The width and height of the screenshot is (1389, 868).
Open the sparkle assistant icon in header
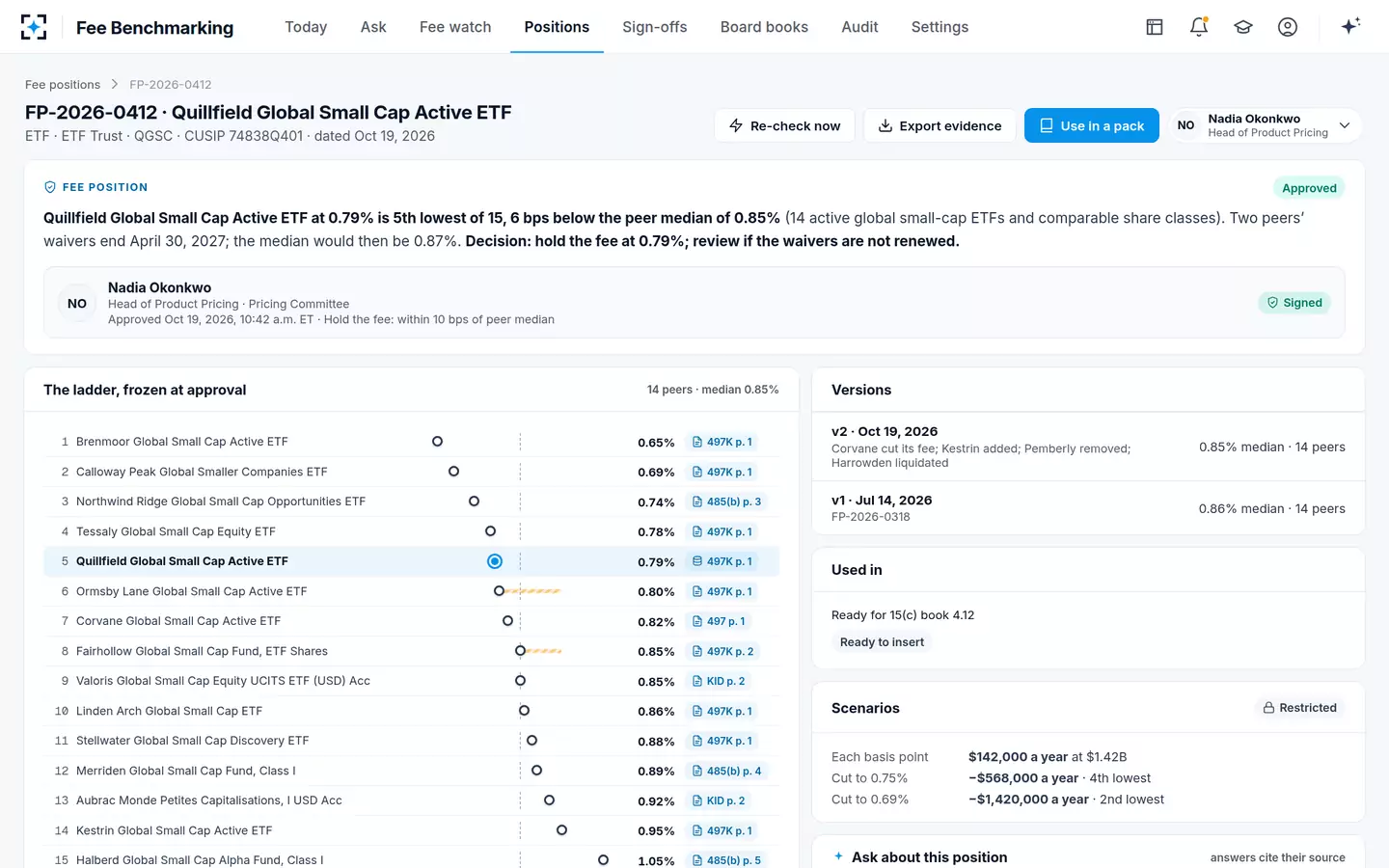pyautogui.click(x=1350, y=26)
